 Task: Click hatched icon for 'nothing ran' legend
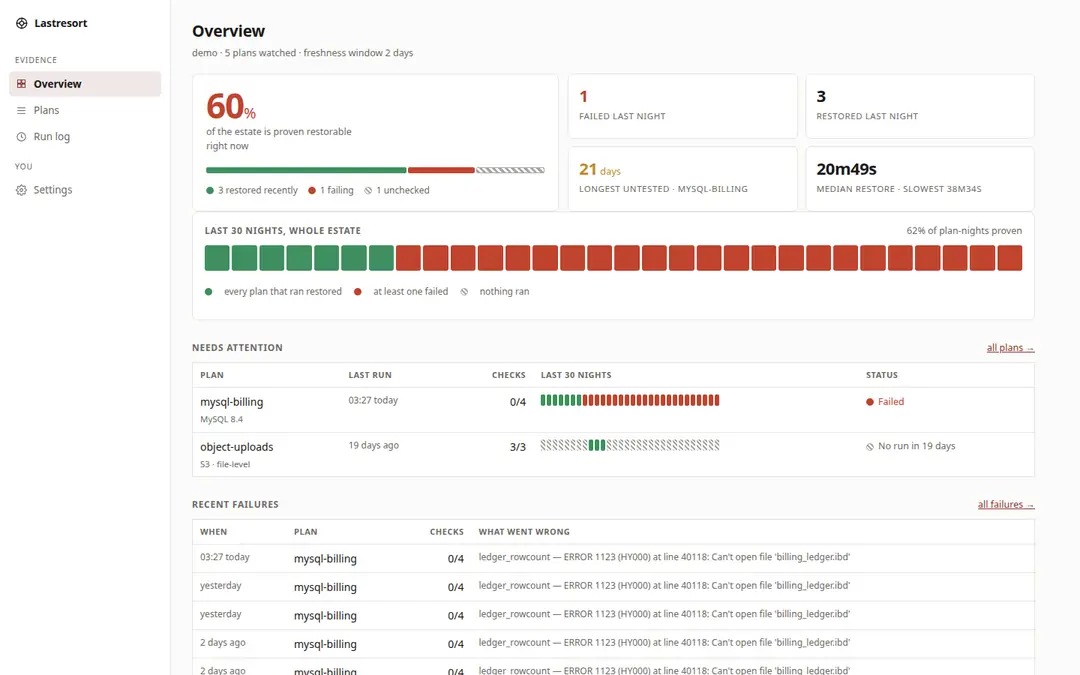[x=464, y=292]
